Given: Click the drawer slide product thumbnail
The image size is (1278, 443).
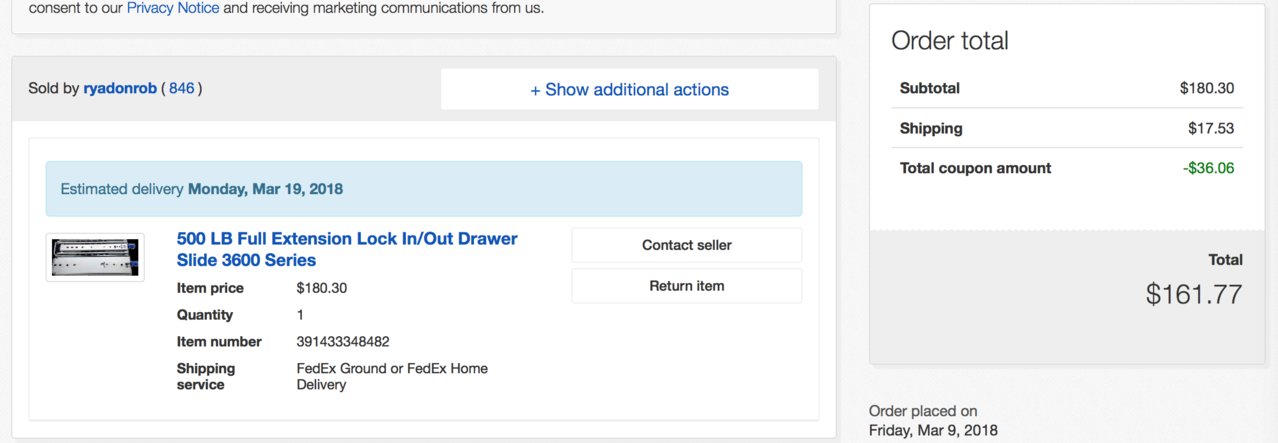Looking at the screenshot, I should click(95, 257).
